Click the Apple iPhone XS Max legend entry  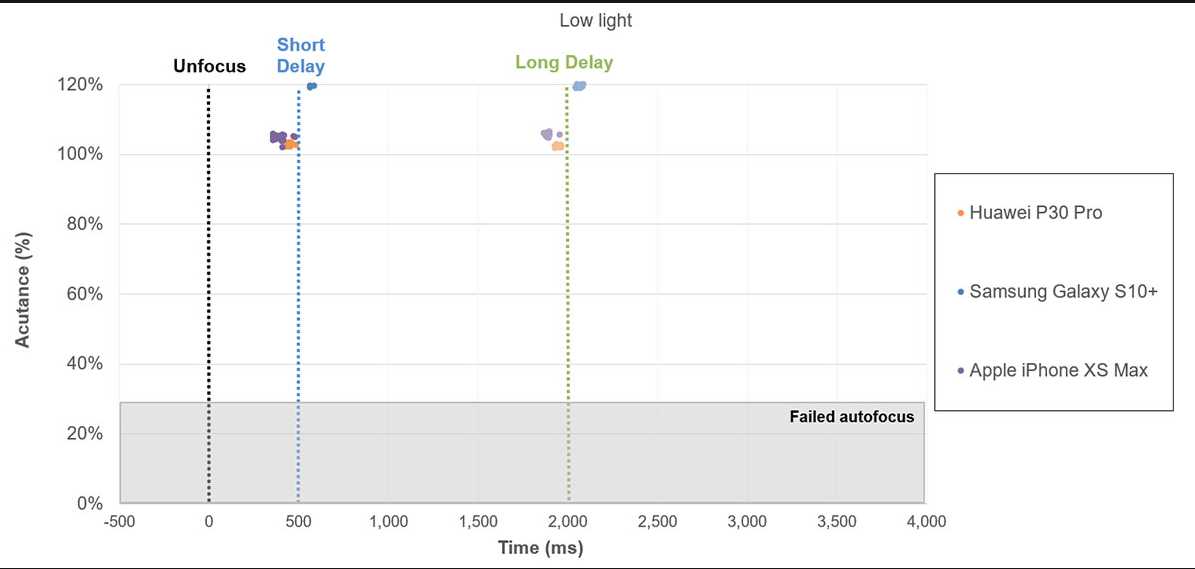(1052, 371)
